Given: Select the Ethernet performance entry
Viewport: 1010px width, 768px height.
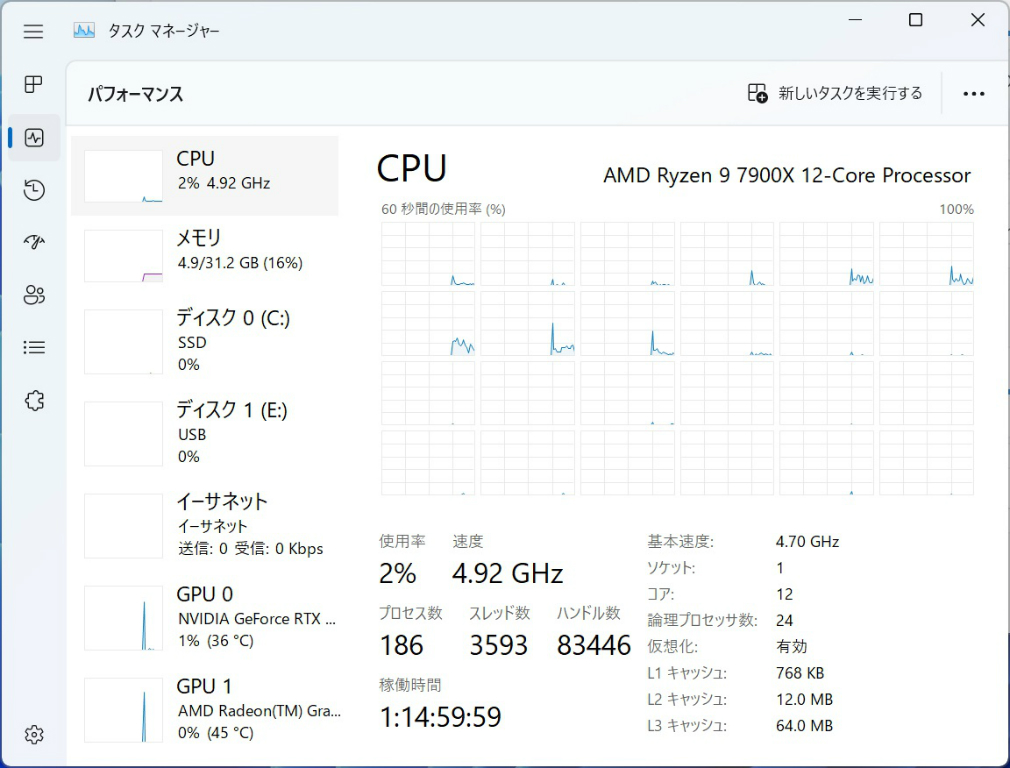Looking at the screenshot, I should coord(205,524).
